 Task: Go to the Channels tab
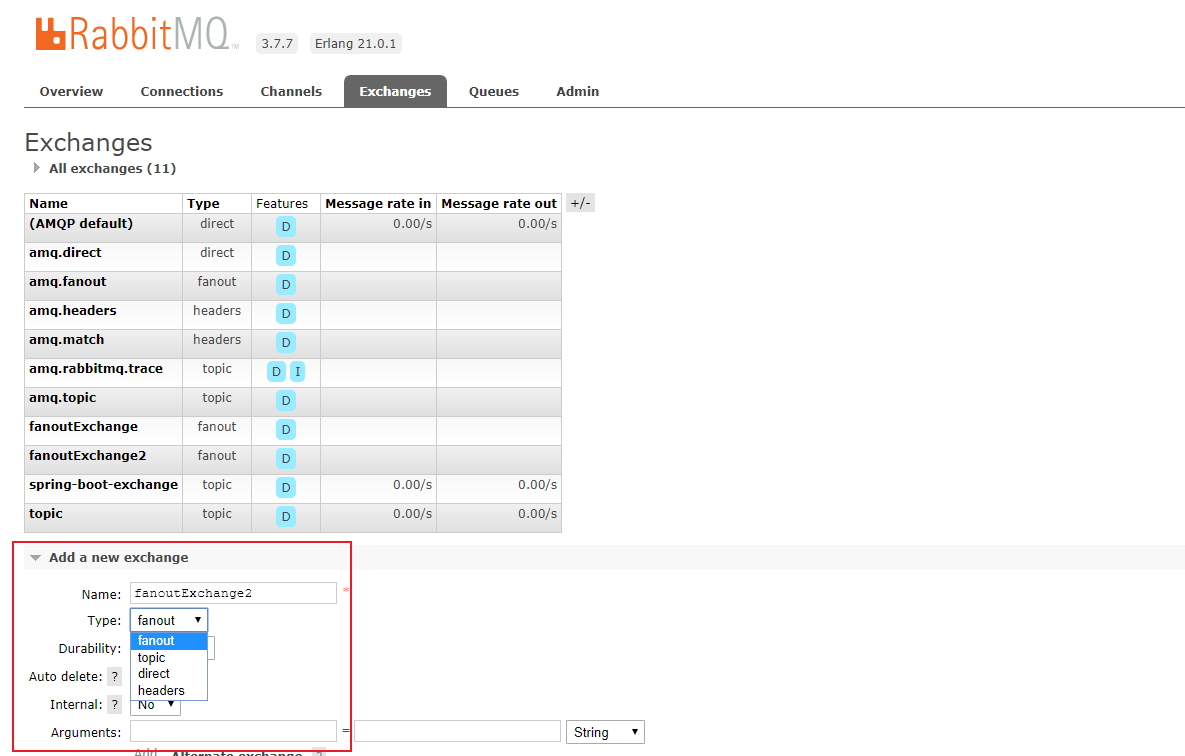[291, 91]
